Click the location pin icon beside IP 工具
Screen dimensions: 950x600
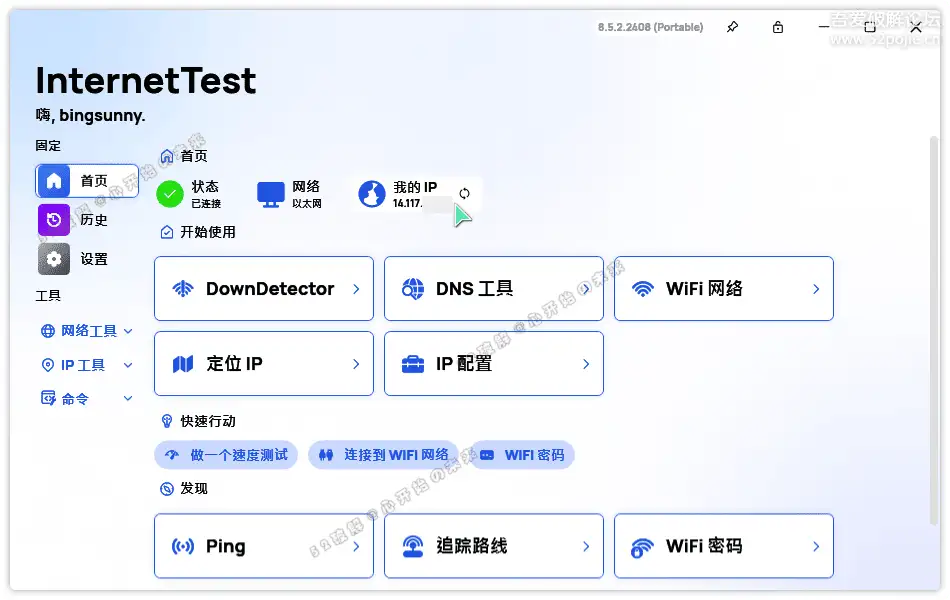coord(47,365)
